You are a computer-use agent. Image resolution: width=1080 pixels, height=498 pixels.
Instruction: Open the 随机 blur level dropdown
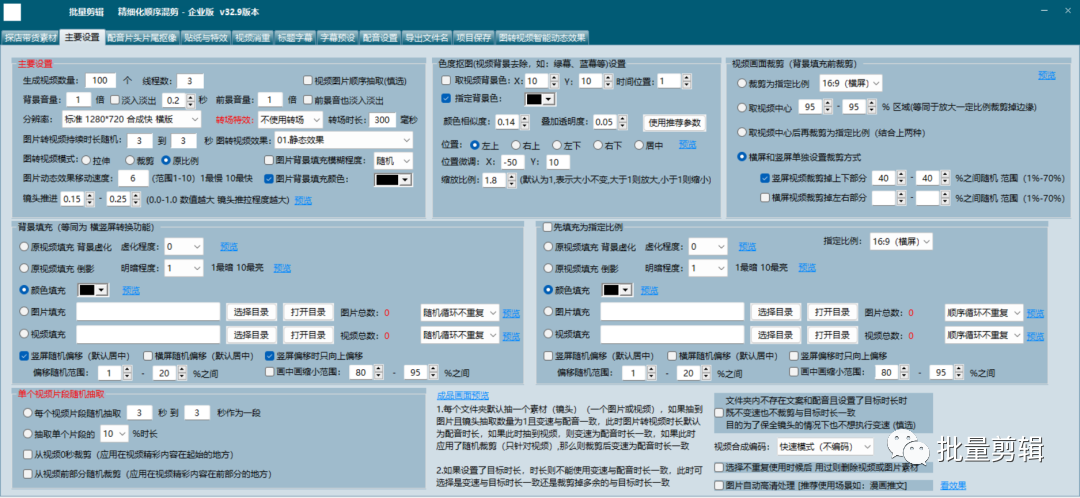tap(393, 160)
